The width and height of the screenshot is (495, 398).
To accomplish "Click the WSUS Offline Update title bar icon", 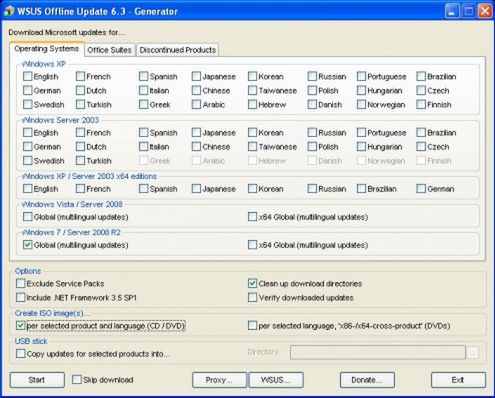I will click(9, 11).
